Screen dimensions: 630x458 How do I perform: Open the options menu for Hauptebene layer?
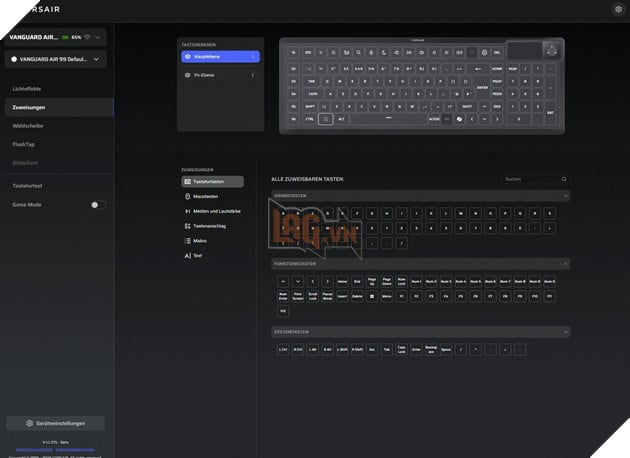point(252,57)
